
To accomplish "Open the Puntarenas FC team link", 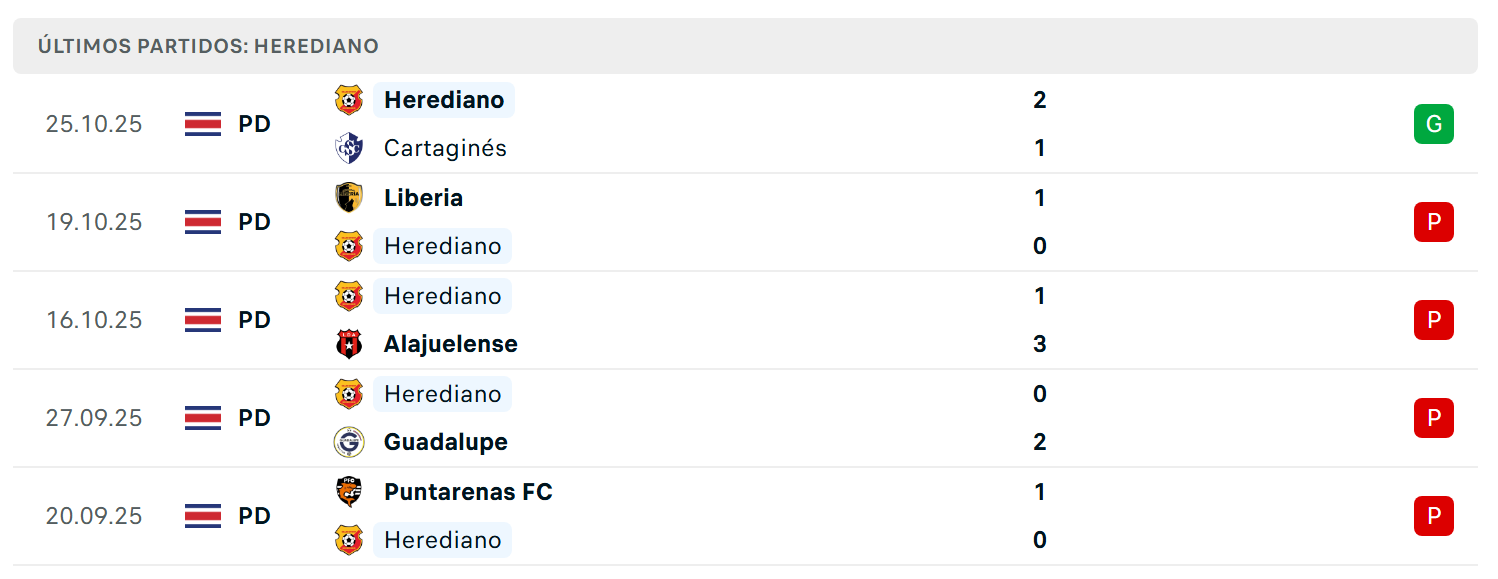I will coord(467,492).
